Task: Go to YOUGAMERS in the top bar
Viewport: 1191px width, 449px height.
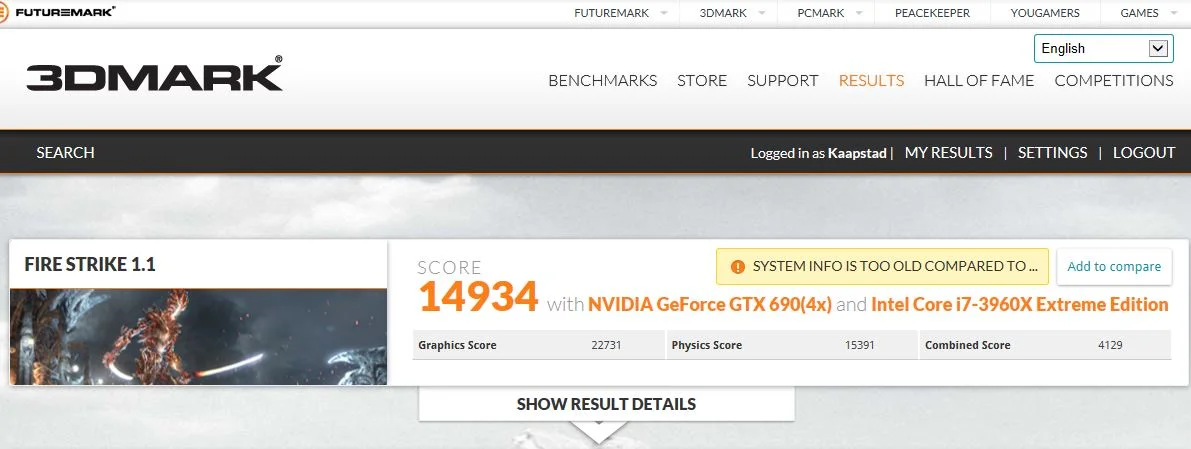Action: point(1044,13)
